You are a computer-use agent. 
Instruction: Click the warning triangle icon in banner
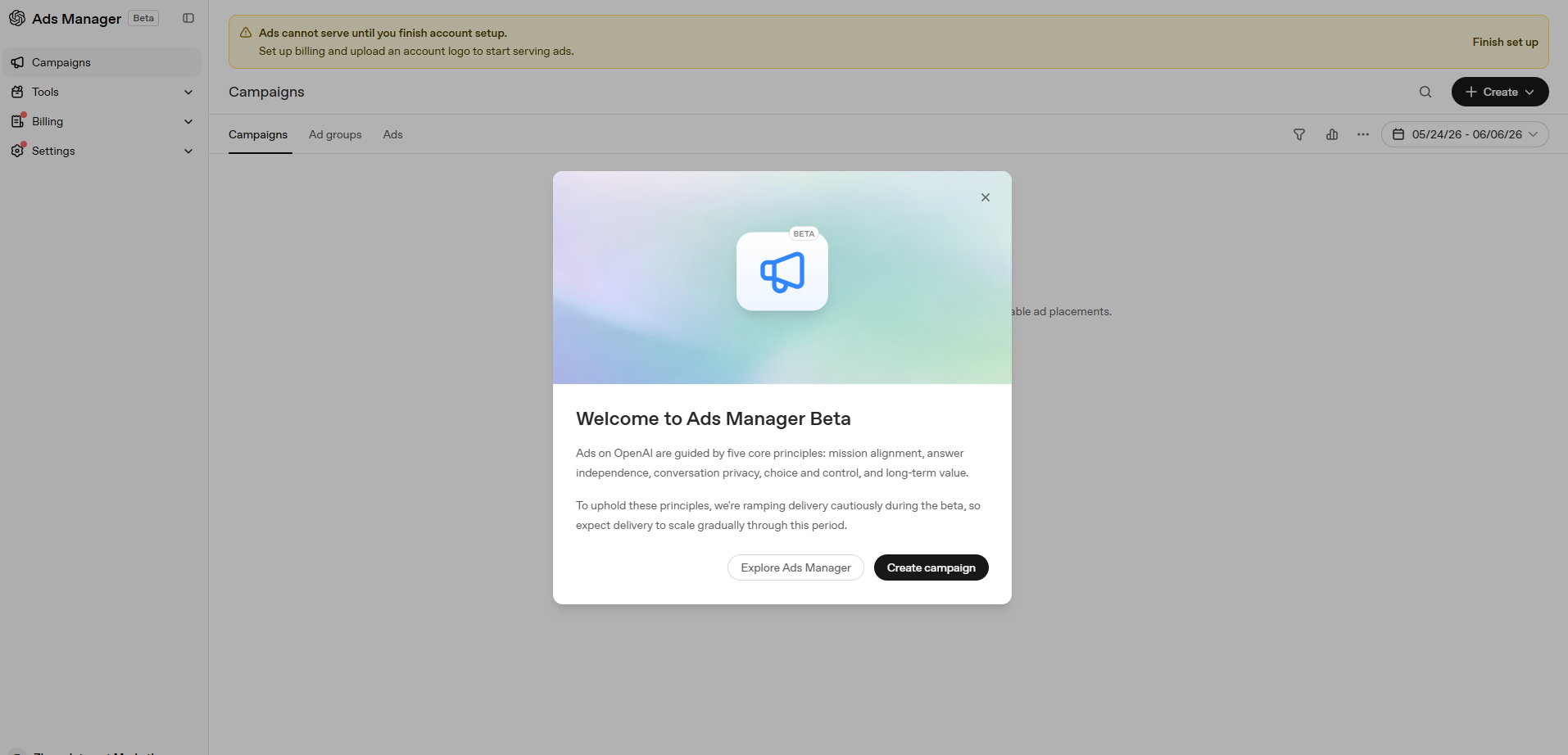(x=246, y=33)
